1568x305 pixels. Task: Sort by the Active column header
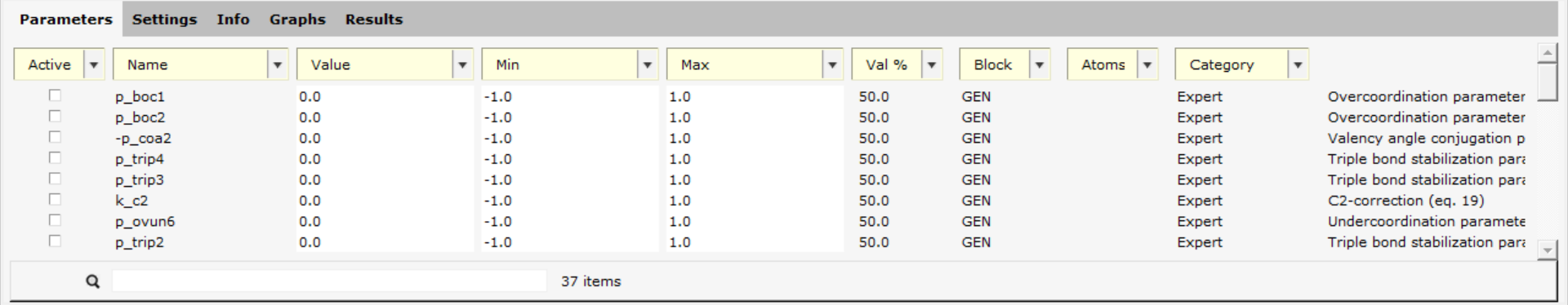pos(49,64)
